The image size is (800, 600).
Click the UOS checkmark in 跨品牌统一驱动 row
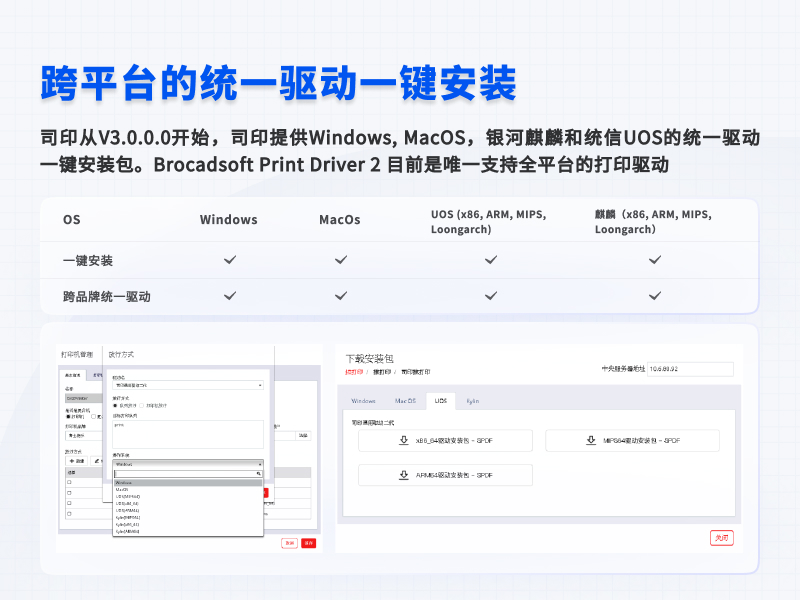[491, 295]
